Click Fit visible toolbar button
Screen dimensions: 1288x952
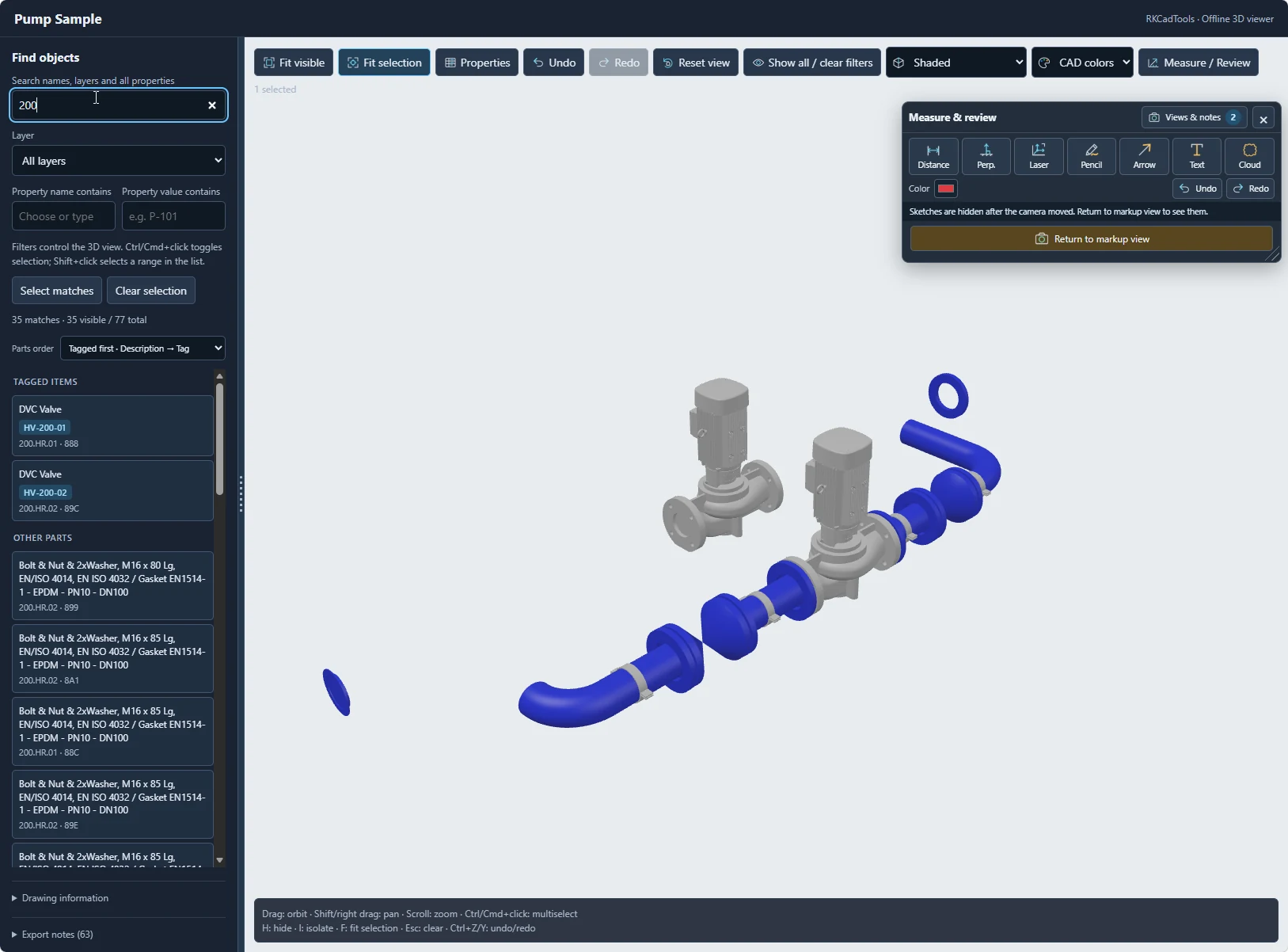(294, 63)
